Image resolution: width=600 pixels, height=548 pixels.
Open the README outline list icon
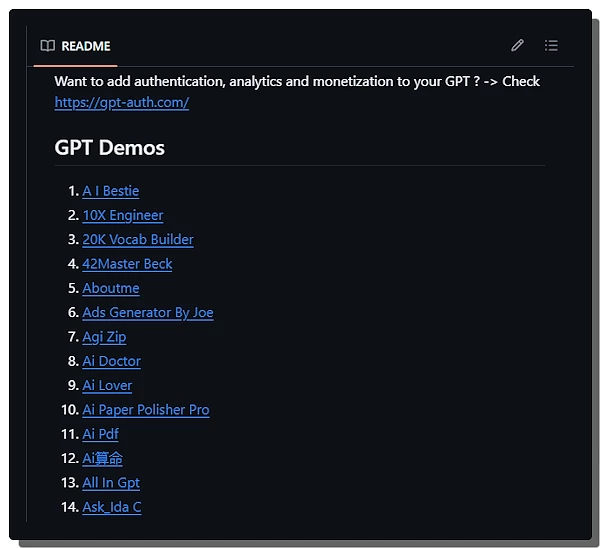[x=551, y=45]
